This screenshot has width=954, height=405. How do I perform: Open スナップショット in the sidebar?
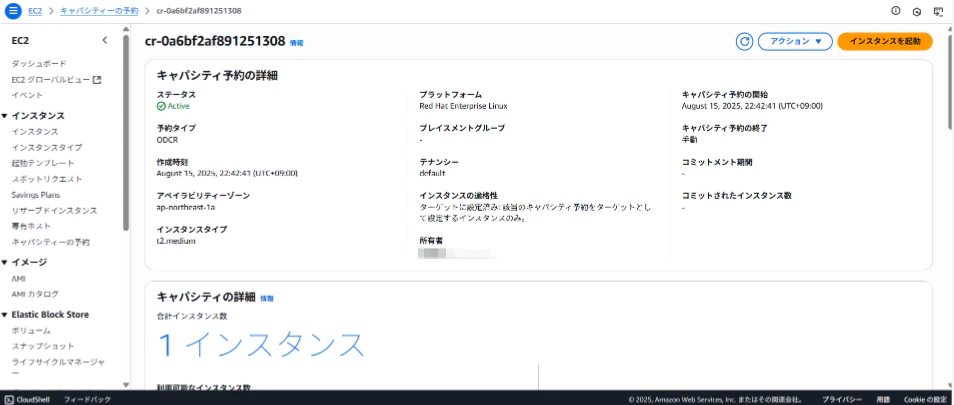coord(43,346)
